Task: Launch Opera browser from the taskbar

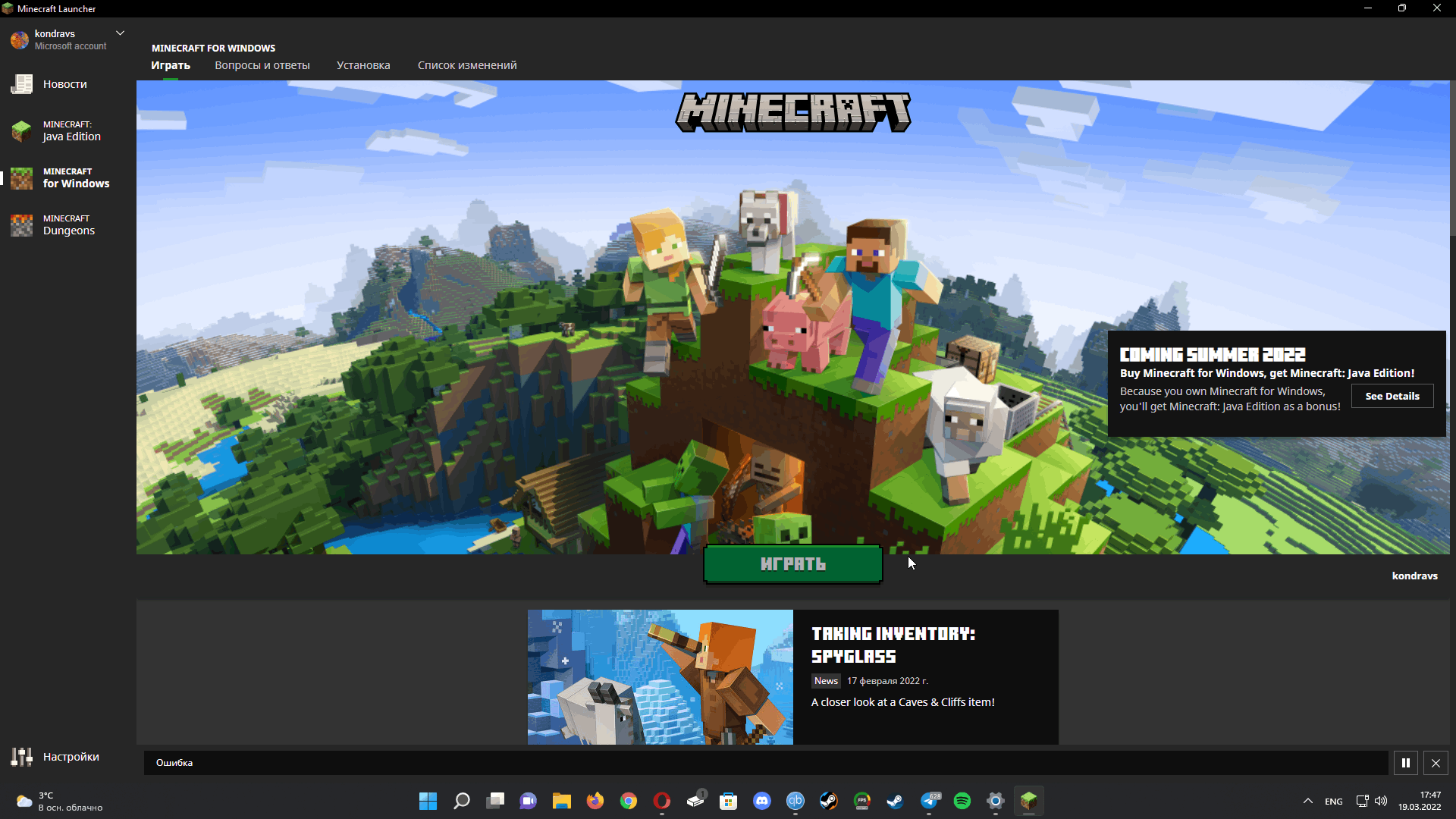Action: click(x=662, y=801)
